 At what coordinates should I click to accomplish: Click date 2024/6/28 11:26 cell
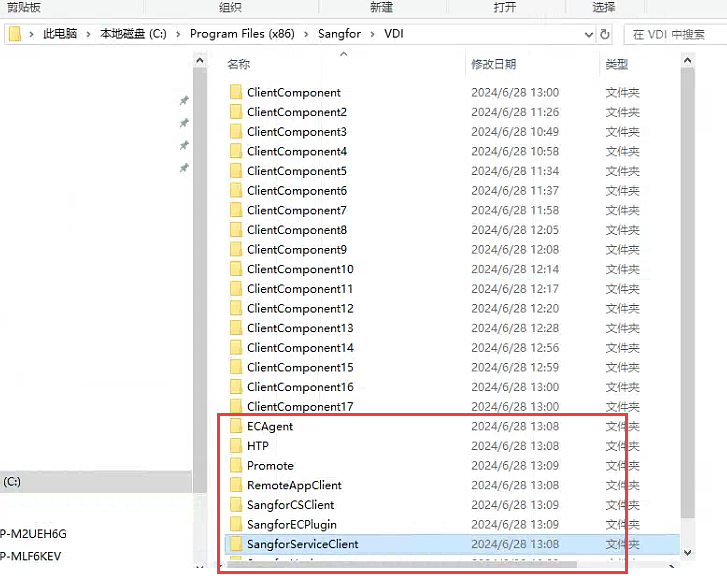pyautogui.click(x=515, y=112)
